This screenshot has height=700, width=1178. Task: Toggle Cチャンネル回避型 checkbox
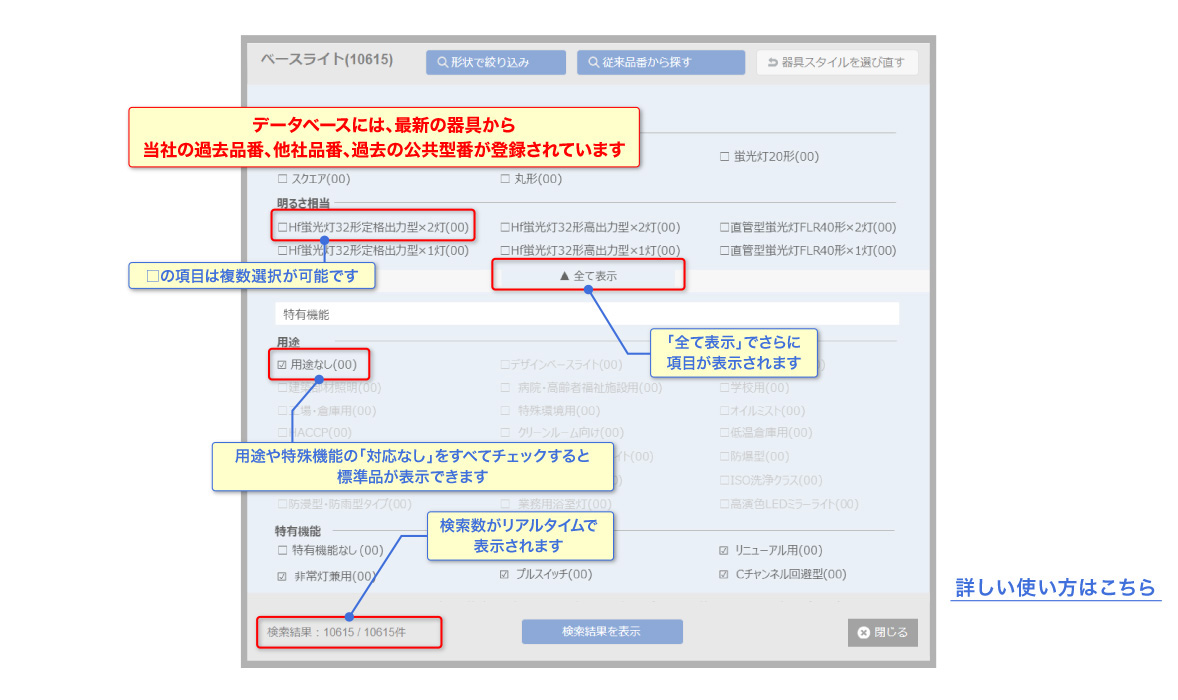click(724, 574)
